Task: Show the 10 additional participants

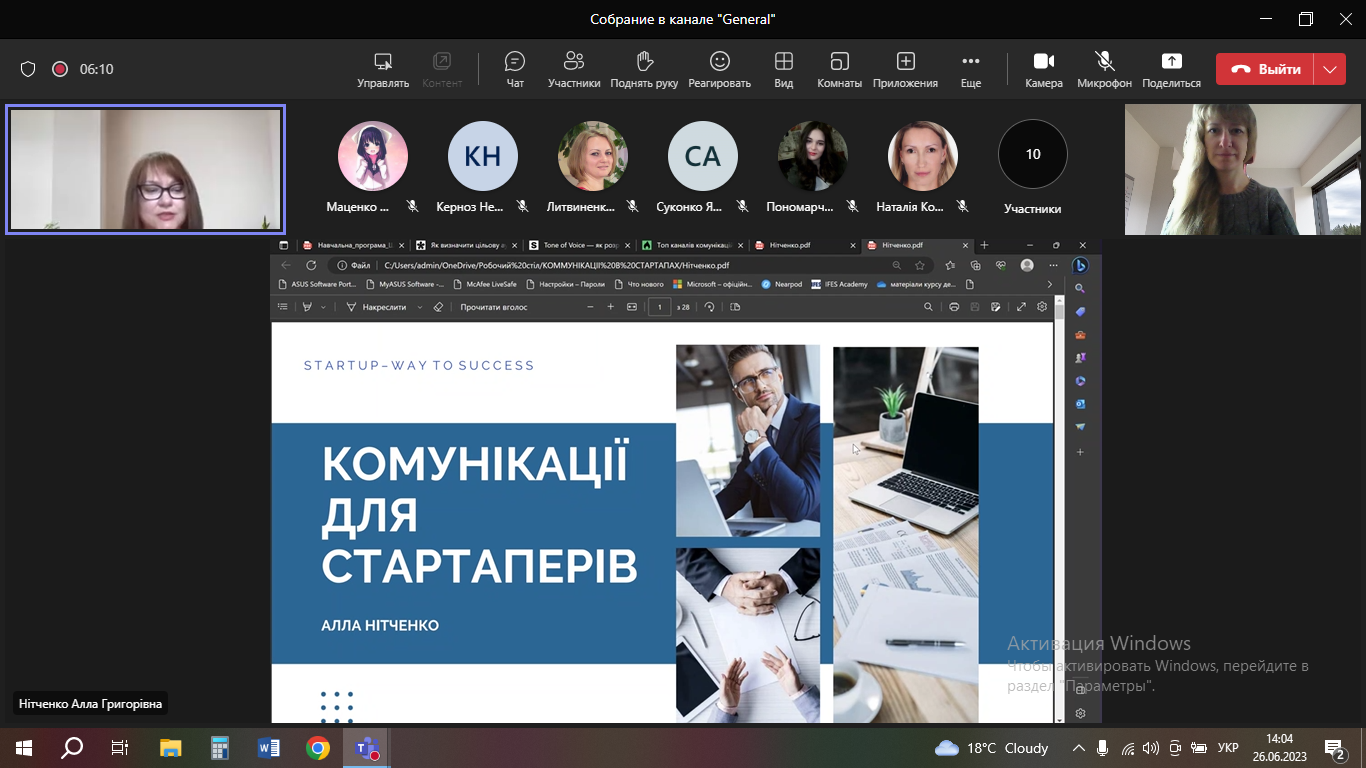Action: [x=1033, y=155]
